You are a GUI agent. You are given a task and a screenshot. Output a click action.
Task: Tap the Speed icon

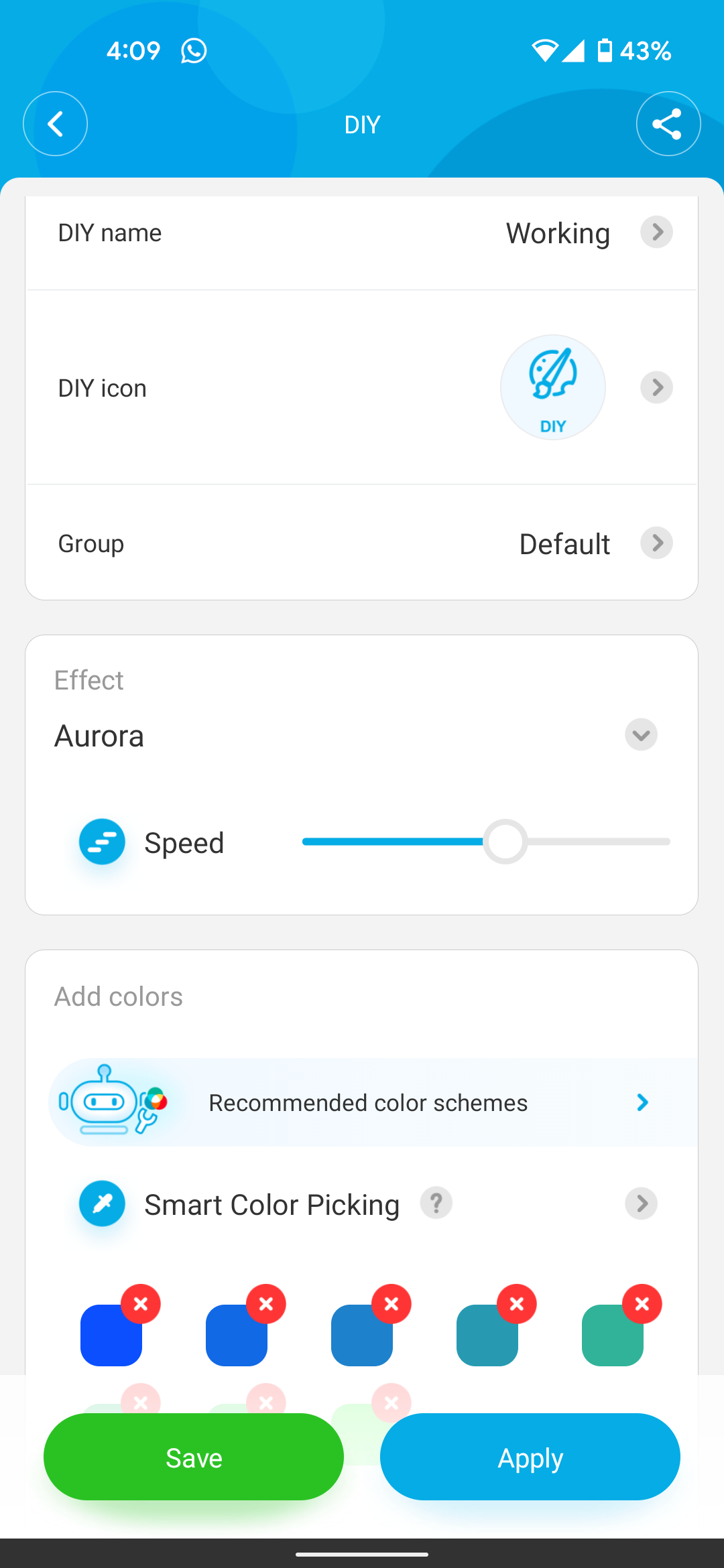[x=102, y=842]
